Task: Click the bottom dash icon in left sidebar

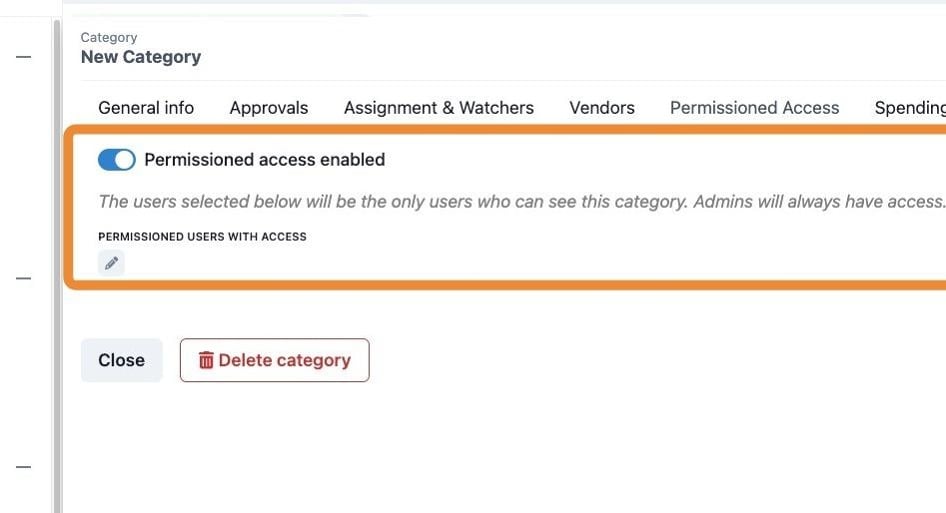Action: click(x=24, y=467)
